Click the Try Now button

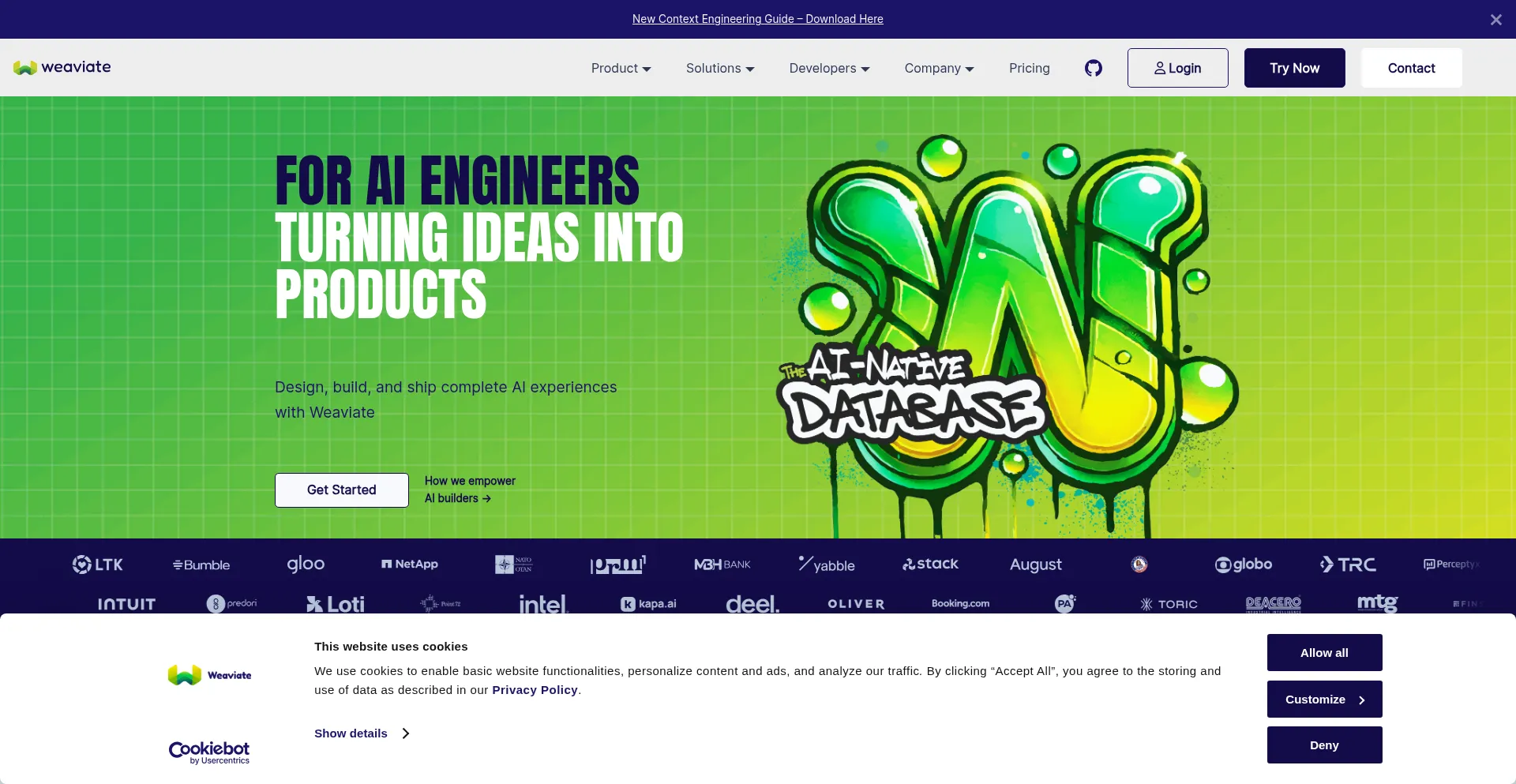pos(1294,68)
